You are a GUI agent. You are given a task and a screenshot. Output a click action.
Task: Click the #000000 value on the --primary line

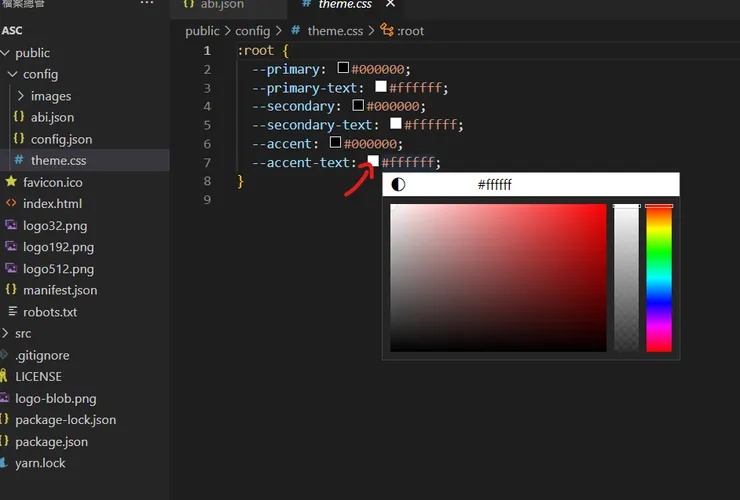[x=378, y=69]
